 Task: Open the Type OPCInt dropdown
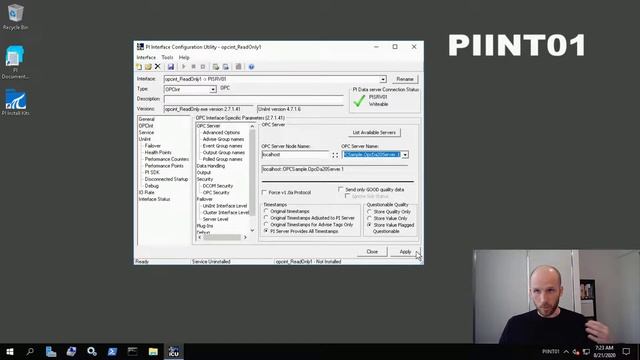click(213, 89)
